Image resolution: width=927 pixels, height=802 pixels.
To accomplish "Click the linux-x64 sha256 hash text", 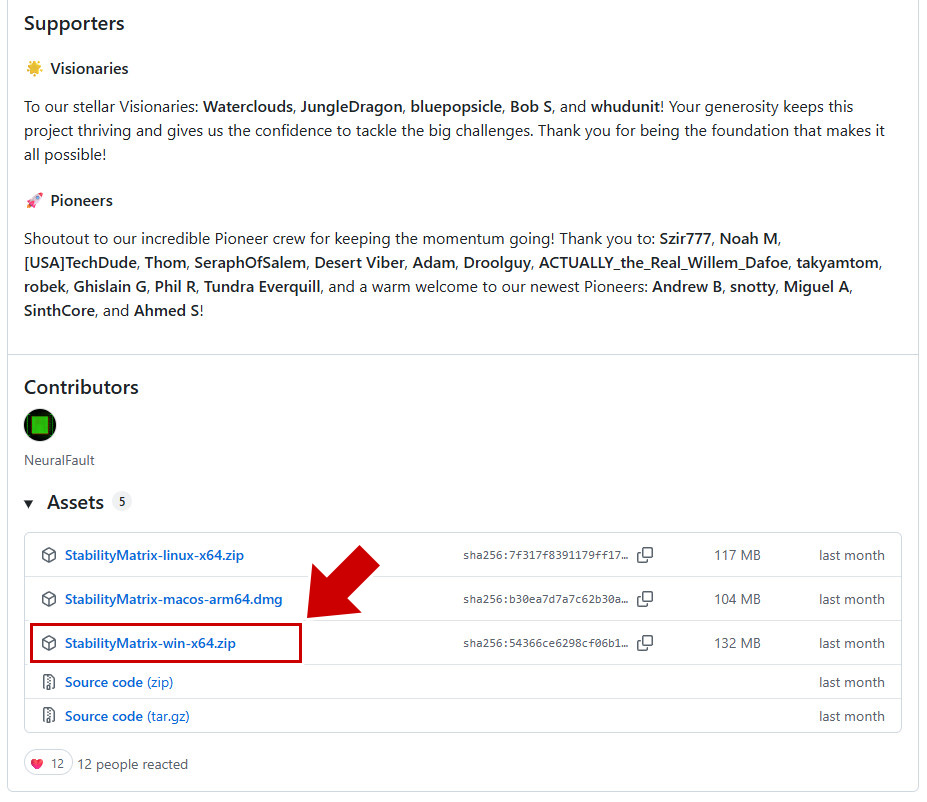I will click(x=545, y=555).
